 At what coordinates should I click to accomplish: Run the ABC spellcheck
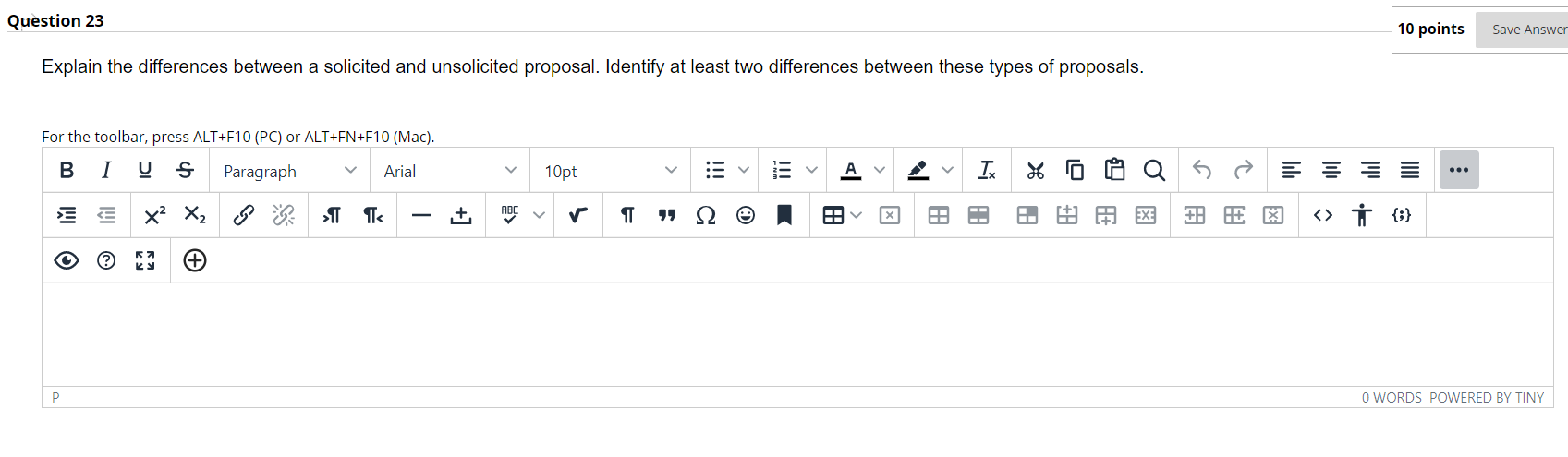pos(510,215)
